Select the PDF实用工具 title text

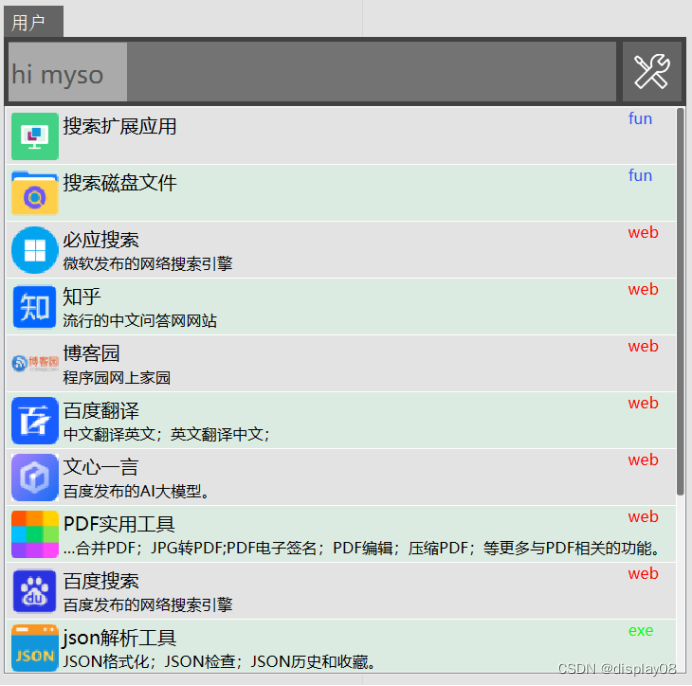point(119,524)
